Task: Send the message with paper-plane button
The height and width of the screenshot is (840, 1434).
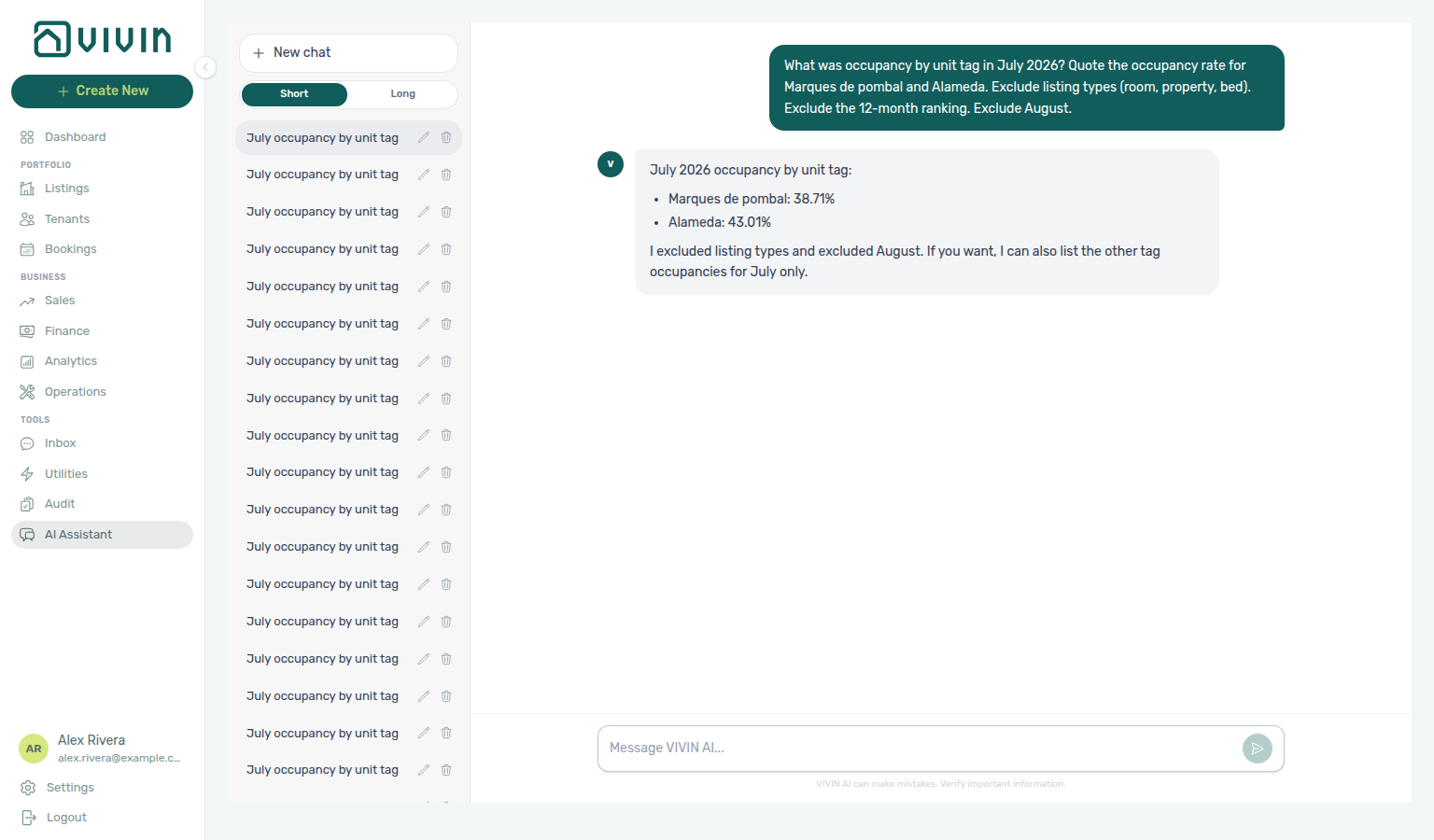Action: point(1258,749)
